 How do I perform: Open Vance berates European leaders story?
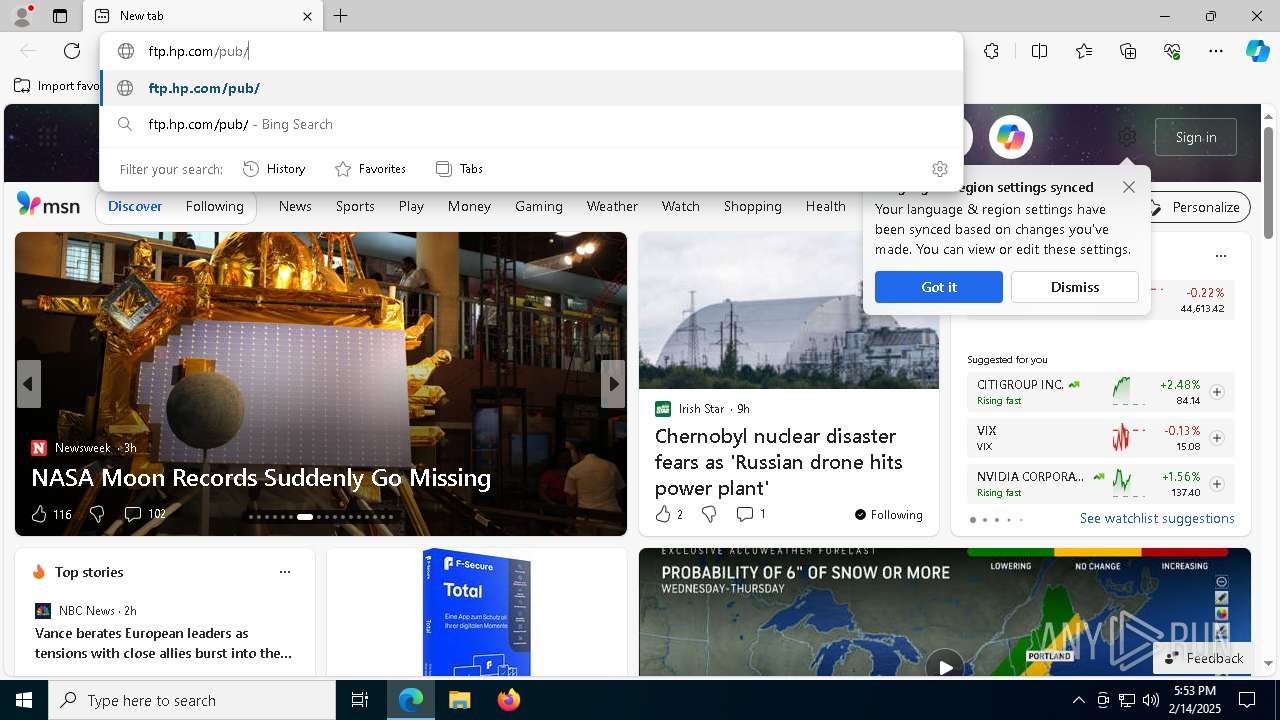(164, 643)
